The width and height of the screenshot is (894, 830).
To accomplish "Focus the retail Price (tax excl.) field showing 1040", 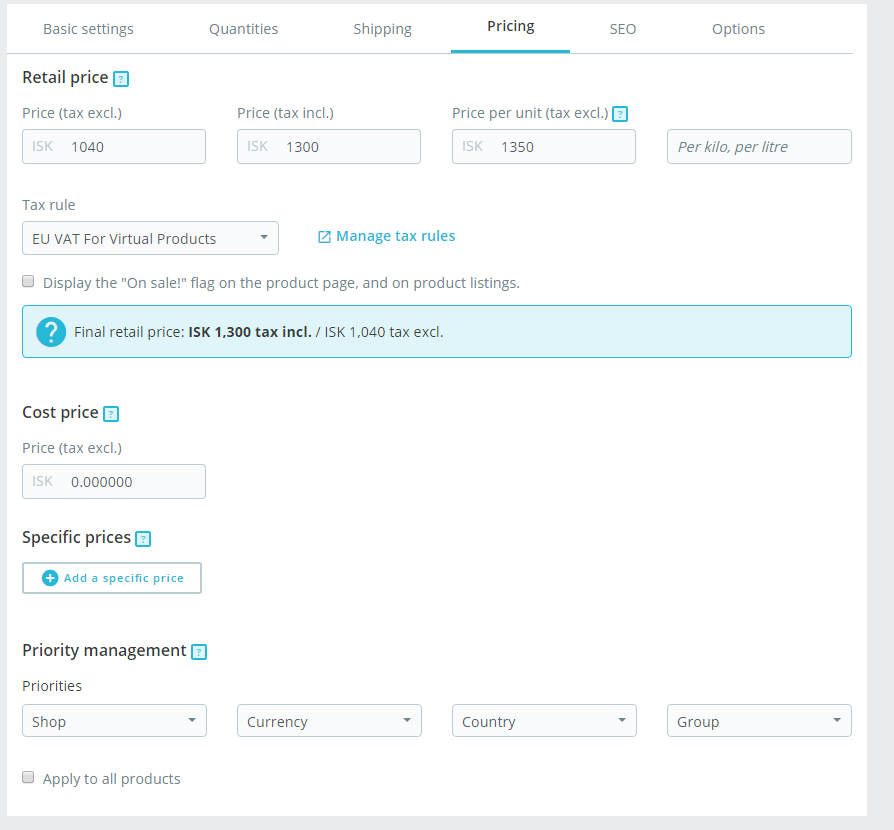I will pyautogui.click(x=114, y=147).
